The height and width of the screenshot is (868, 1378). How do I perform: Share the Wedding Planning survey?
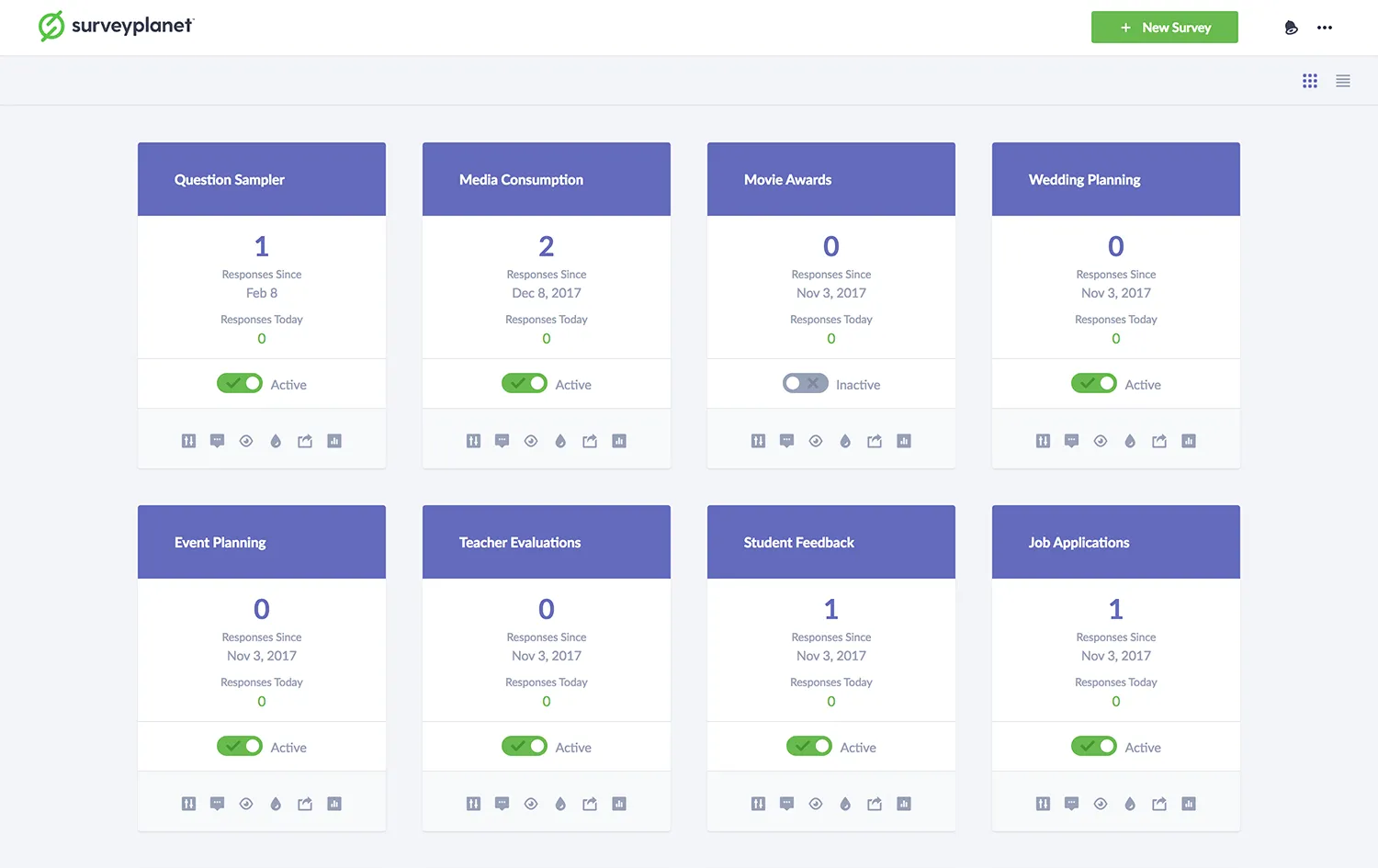(1158, 440)
